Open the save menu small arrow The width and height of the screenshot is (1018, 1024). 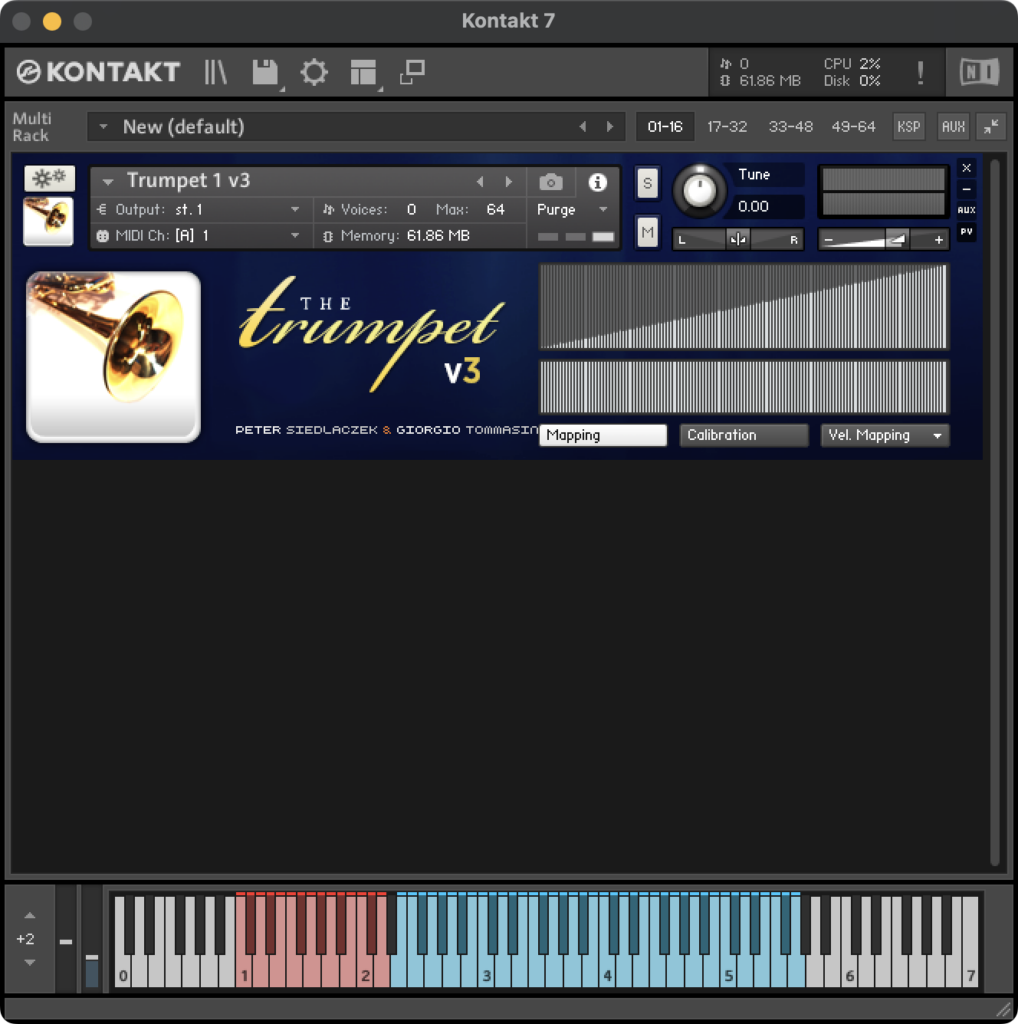[282, 89]
